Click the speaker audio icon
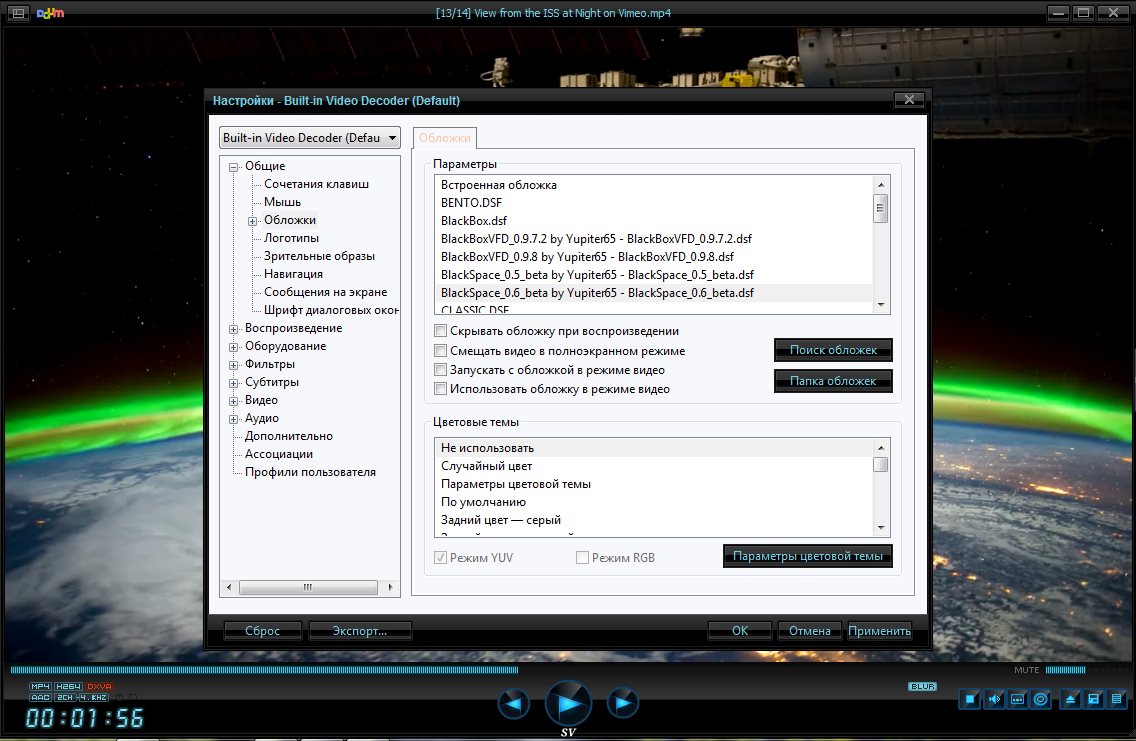This screenshot has height=741, width=1136. (994, 699)
